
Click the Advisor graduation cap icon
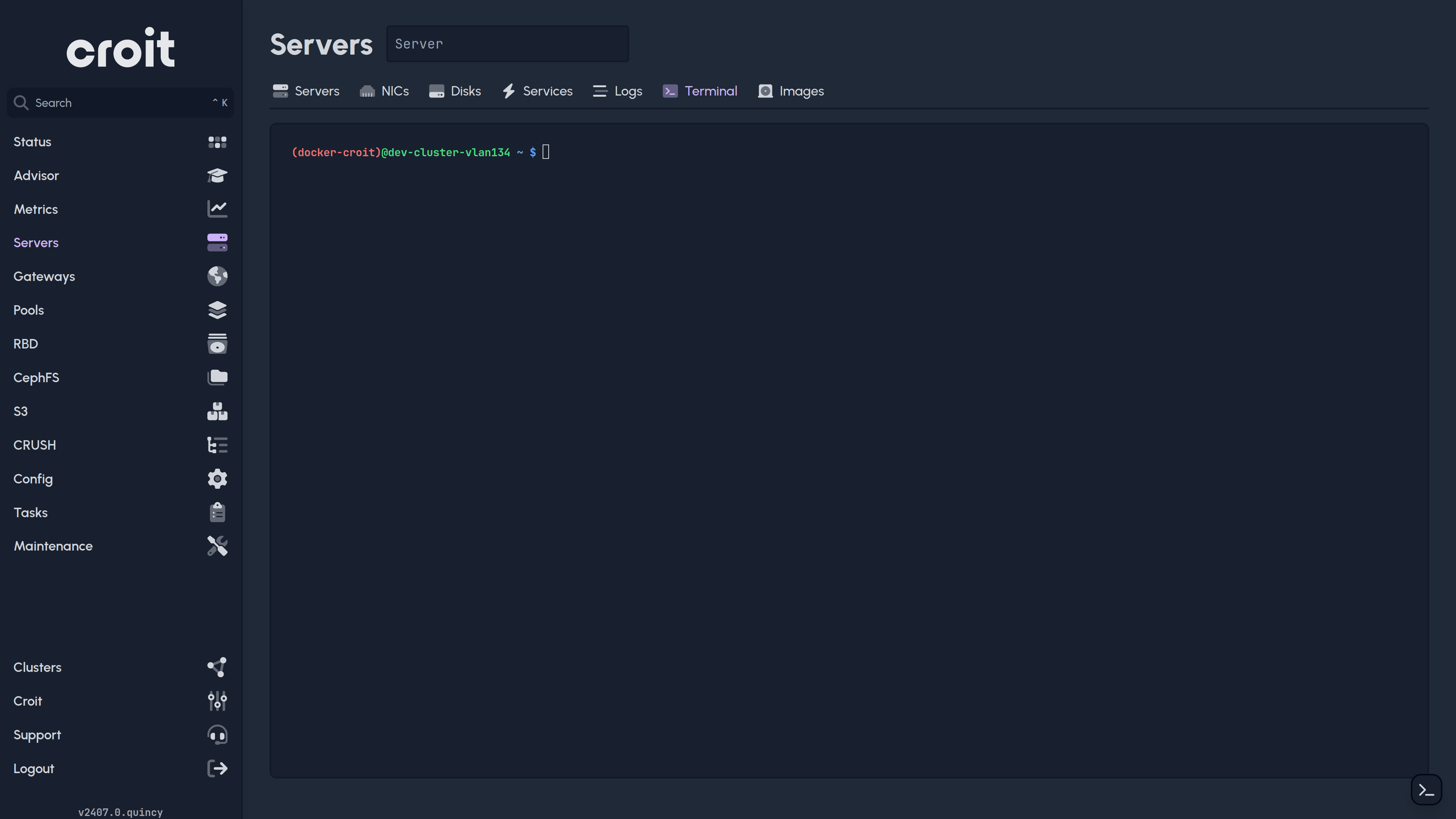point(217,175)
